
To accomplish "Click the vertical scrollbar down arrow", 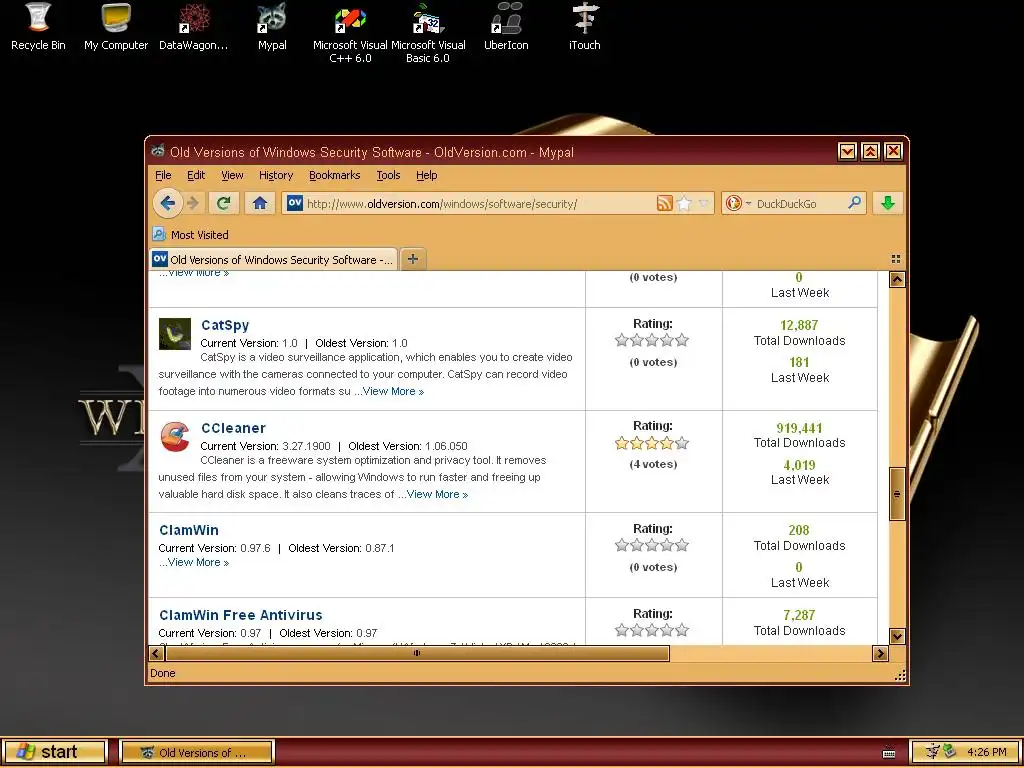I will [897, 636].
